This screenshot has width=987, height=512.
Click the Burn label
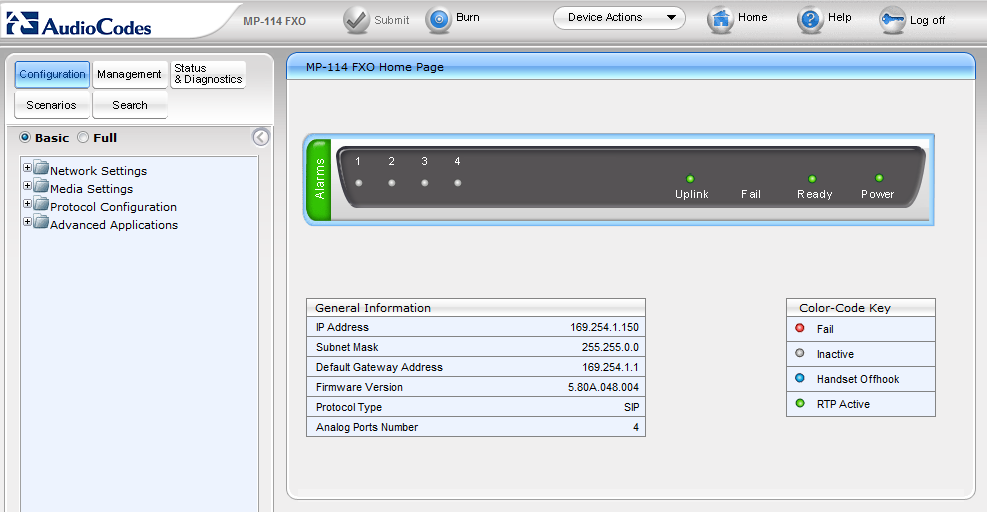click(x=468, y=18)
